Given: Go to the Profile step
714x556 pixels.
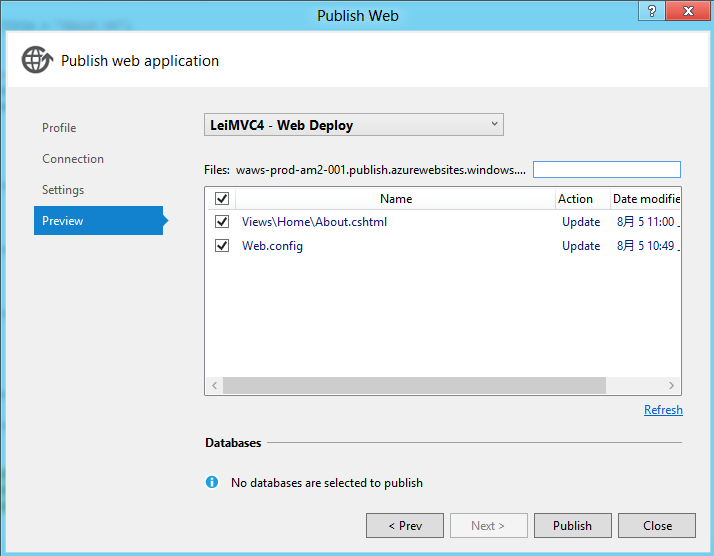Looking at the screenshot, I should tap(59, 128).
